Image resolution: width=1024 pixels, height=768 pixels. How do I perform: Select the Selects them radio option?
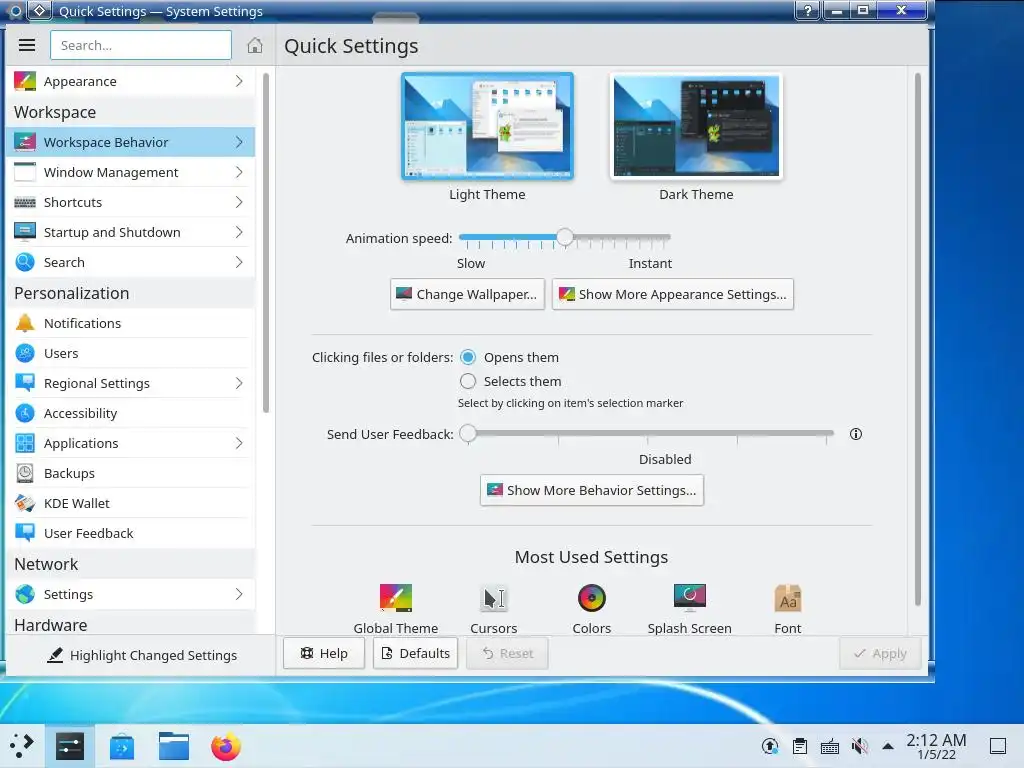[x=468, y=381]
